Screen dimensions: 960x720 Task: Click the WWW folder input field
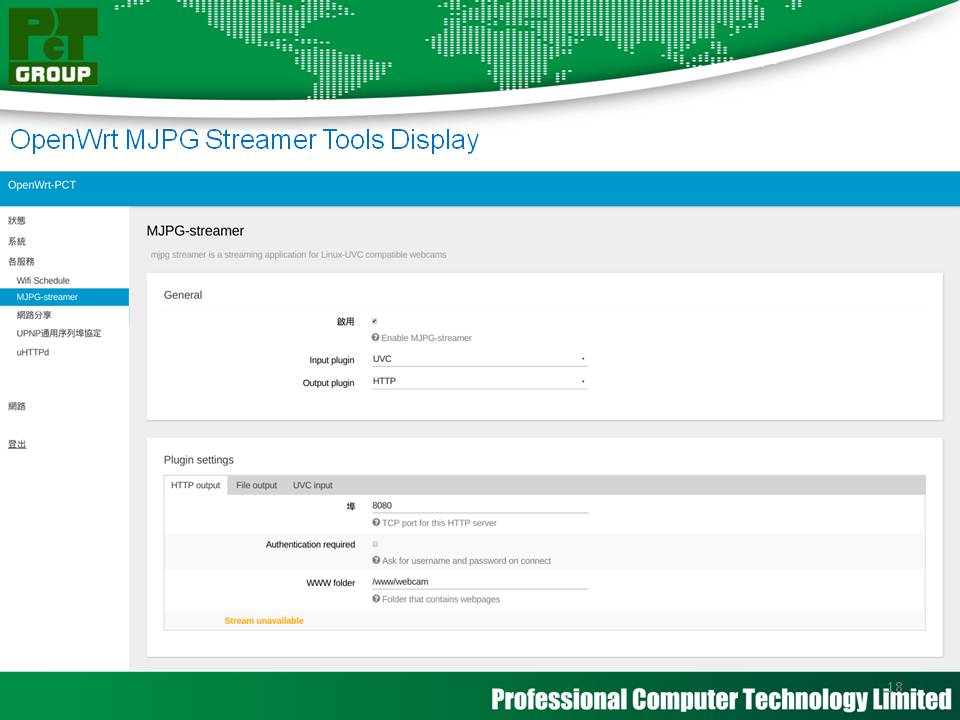point(479,582)
